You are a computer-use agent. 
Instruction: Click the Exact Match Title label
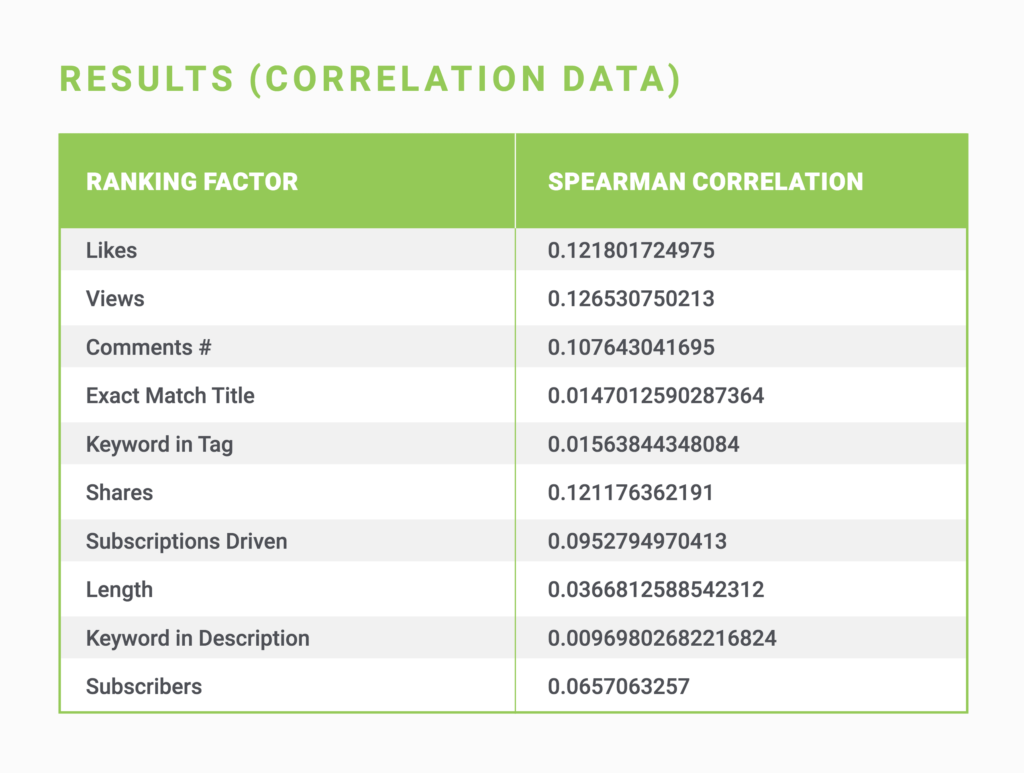170,395
